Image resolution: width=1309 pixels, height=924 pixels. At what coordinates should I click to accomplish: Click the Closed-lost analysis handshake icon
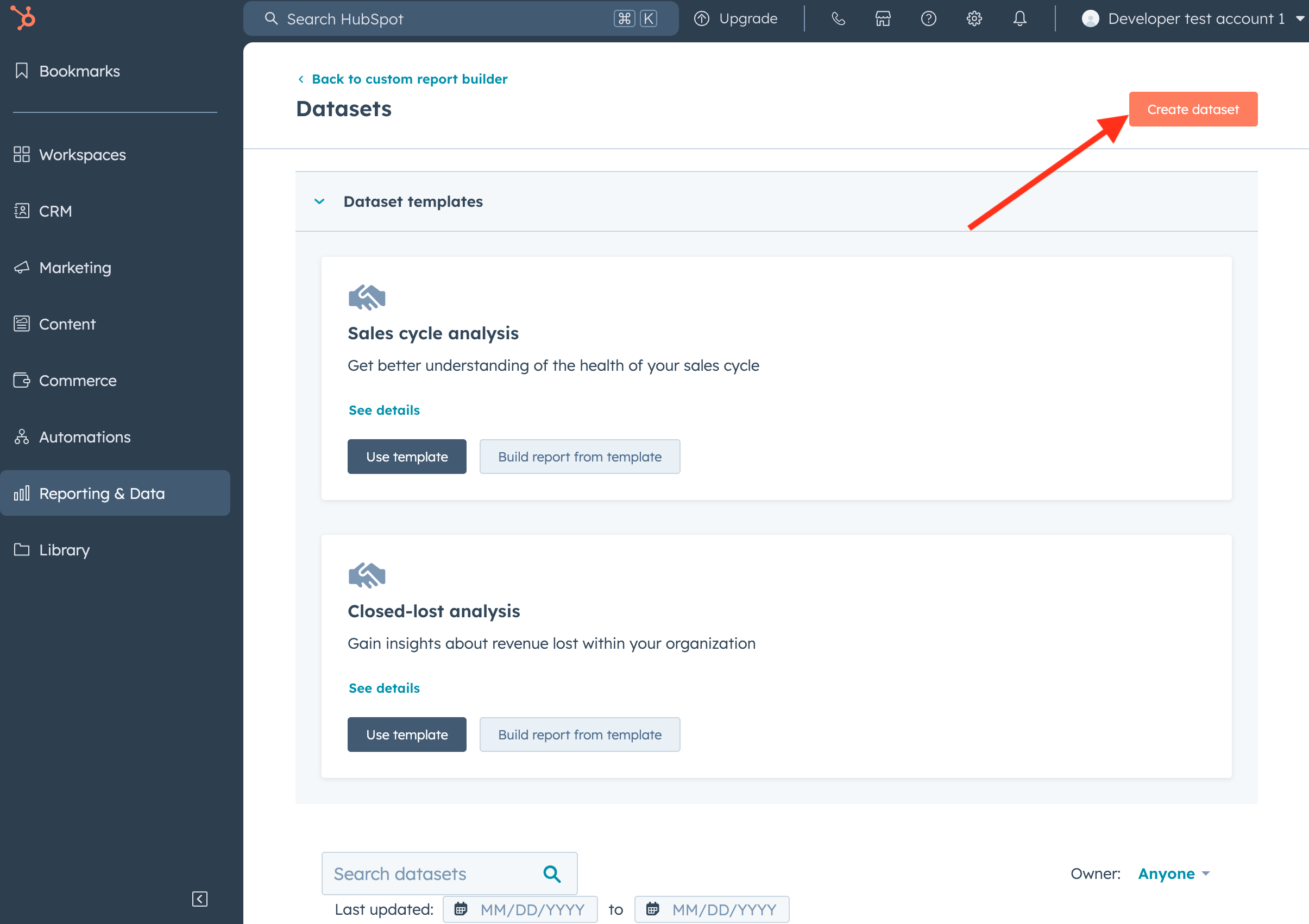367,575
